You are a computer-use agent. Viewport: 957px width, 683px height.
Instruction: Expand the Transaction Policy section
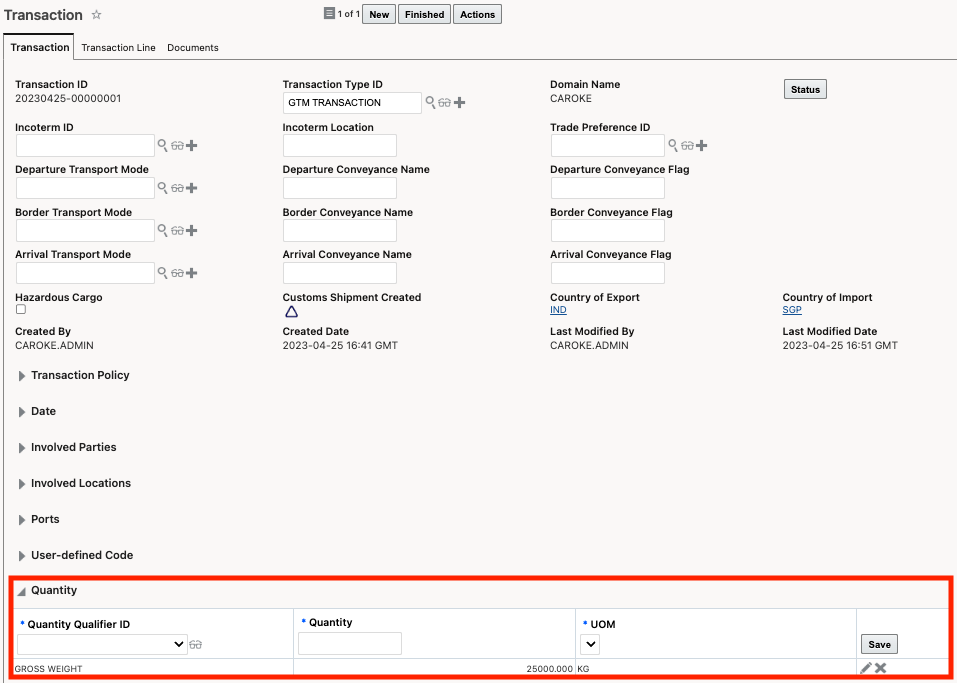22,376
